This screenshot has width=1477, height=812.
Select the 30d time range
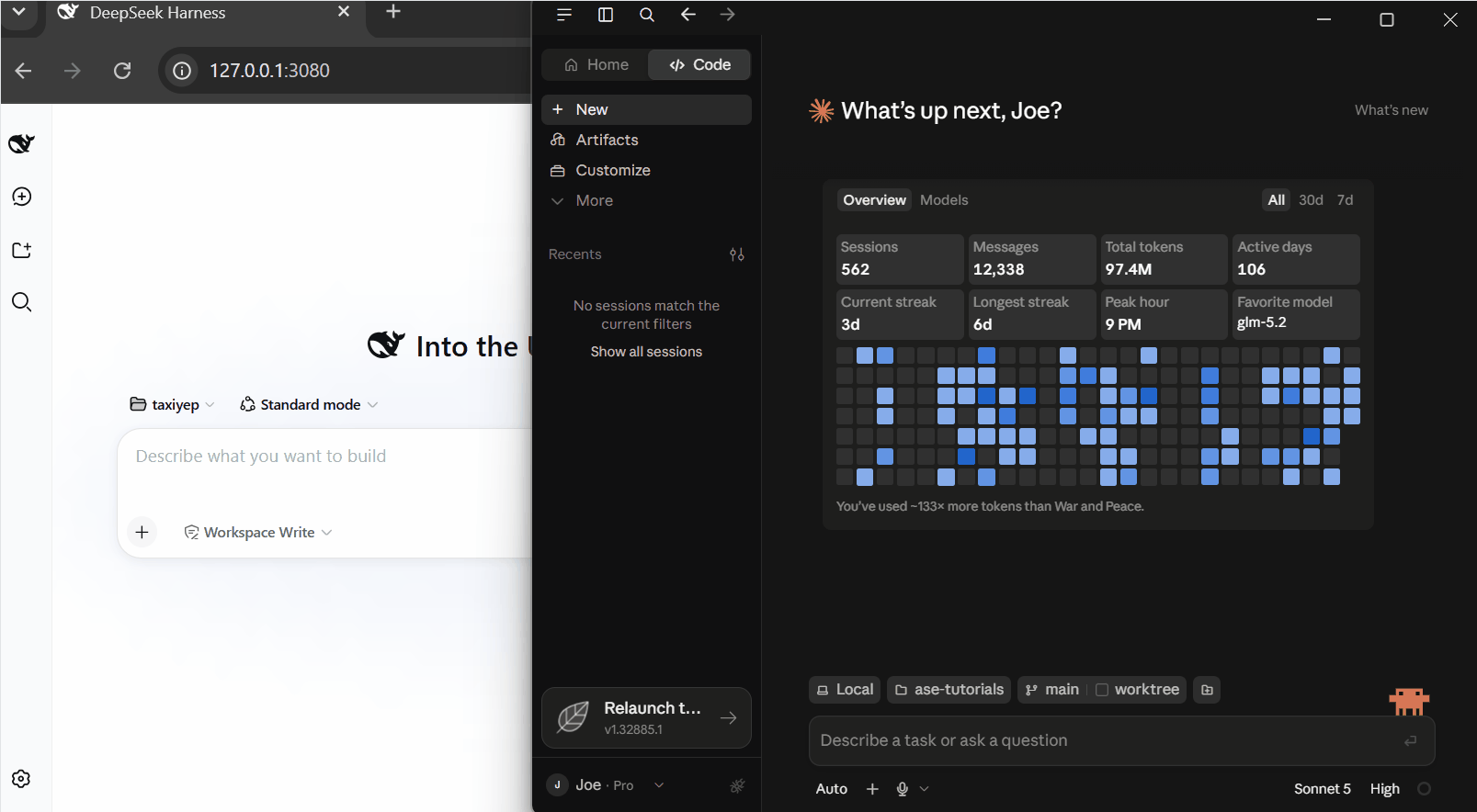[x=1311, y=200]
